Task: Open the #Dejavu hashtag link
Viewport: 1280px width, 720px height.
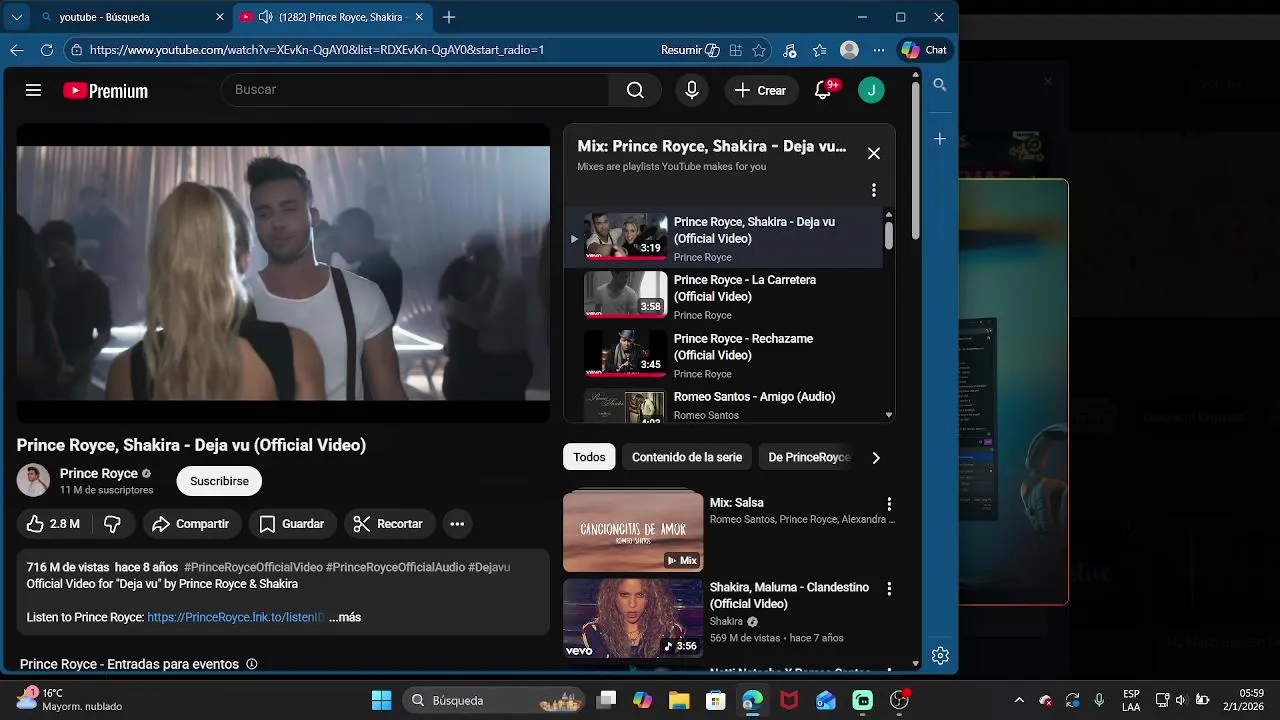Action: [x=489, y=567]
